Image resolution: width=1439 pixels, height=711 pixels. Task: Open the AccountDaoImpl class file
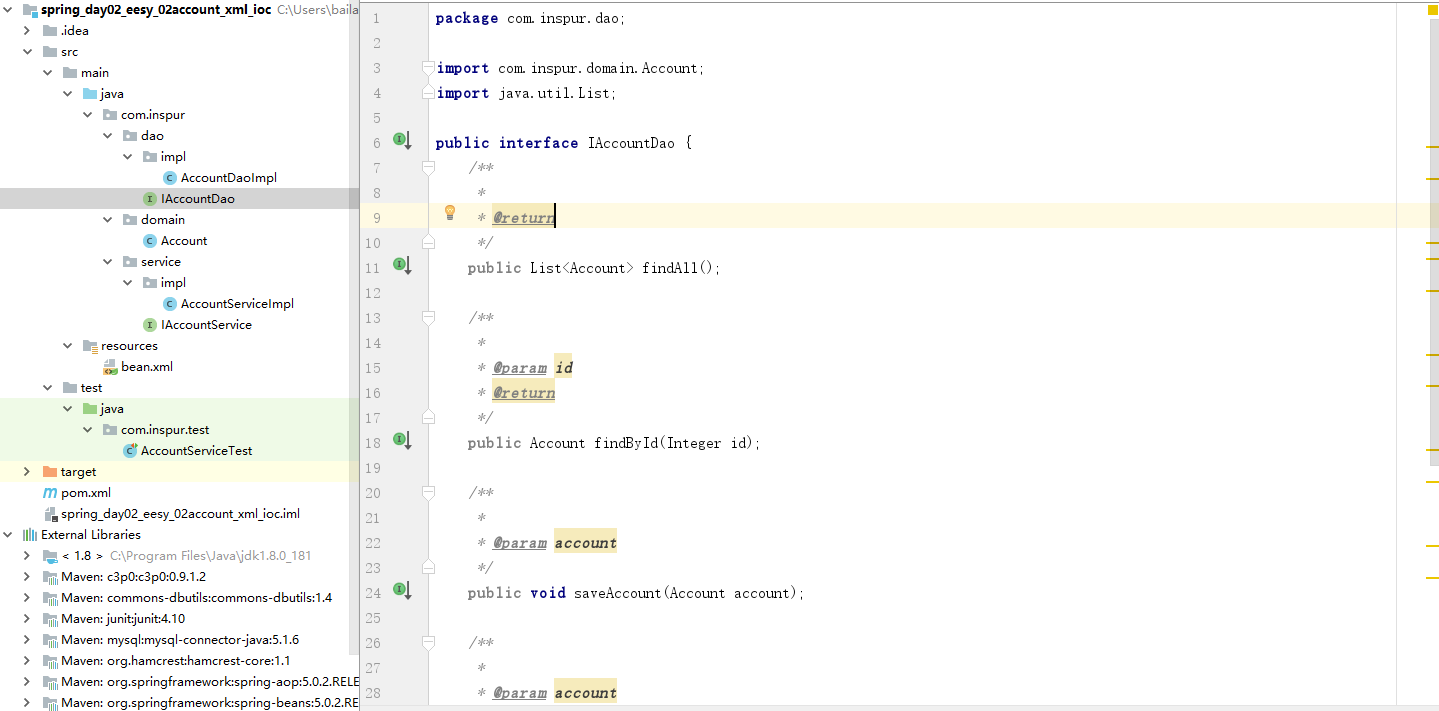pyautogui.click(x=229, y=178)
